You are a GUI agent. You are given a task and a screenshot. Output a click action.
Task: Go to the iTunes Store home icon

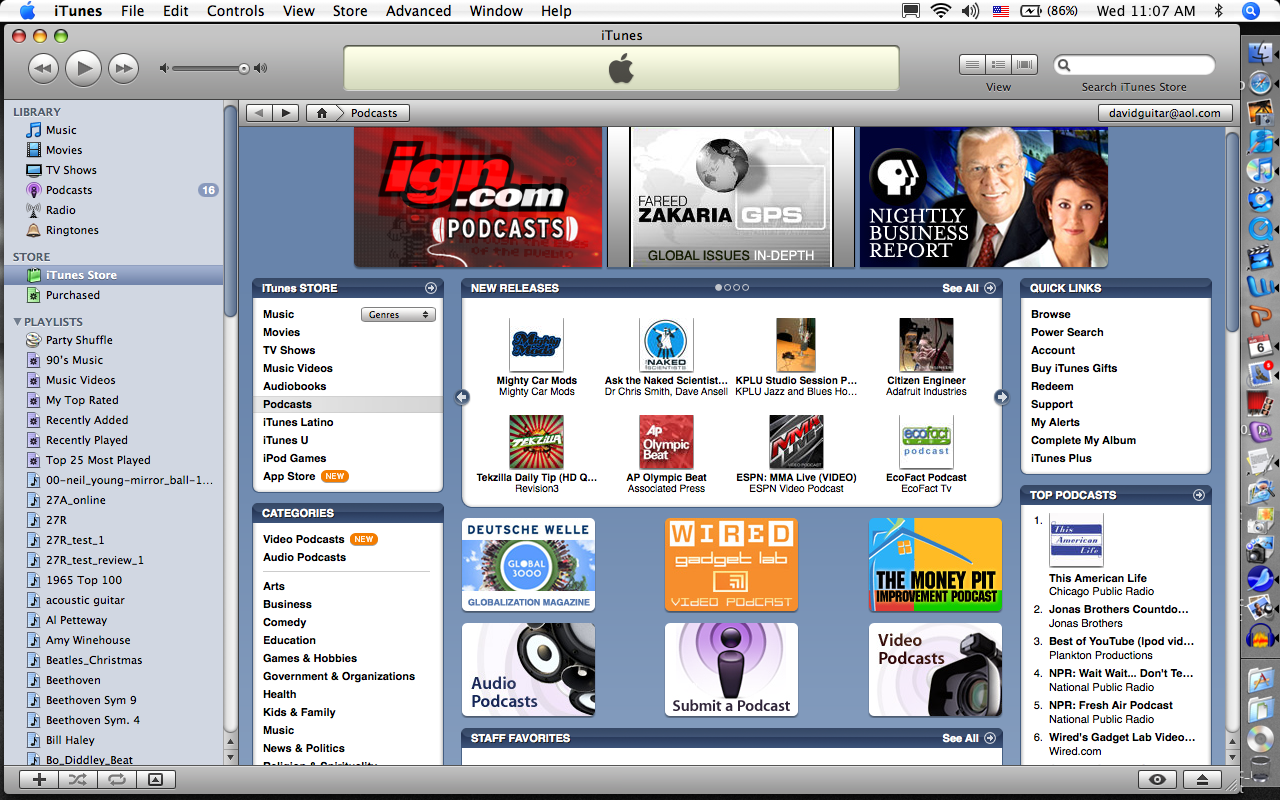(321, 113)
